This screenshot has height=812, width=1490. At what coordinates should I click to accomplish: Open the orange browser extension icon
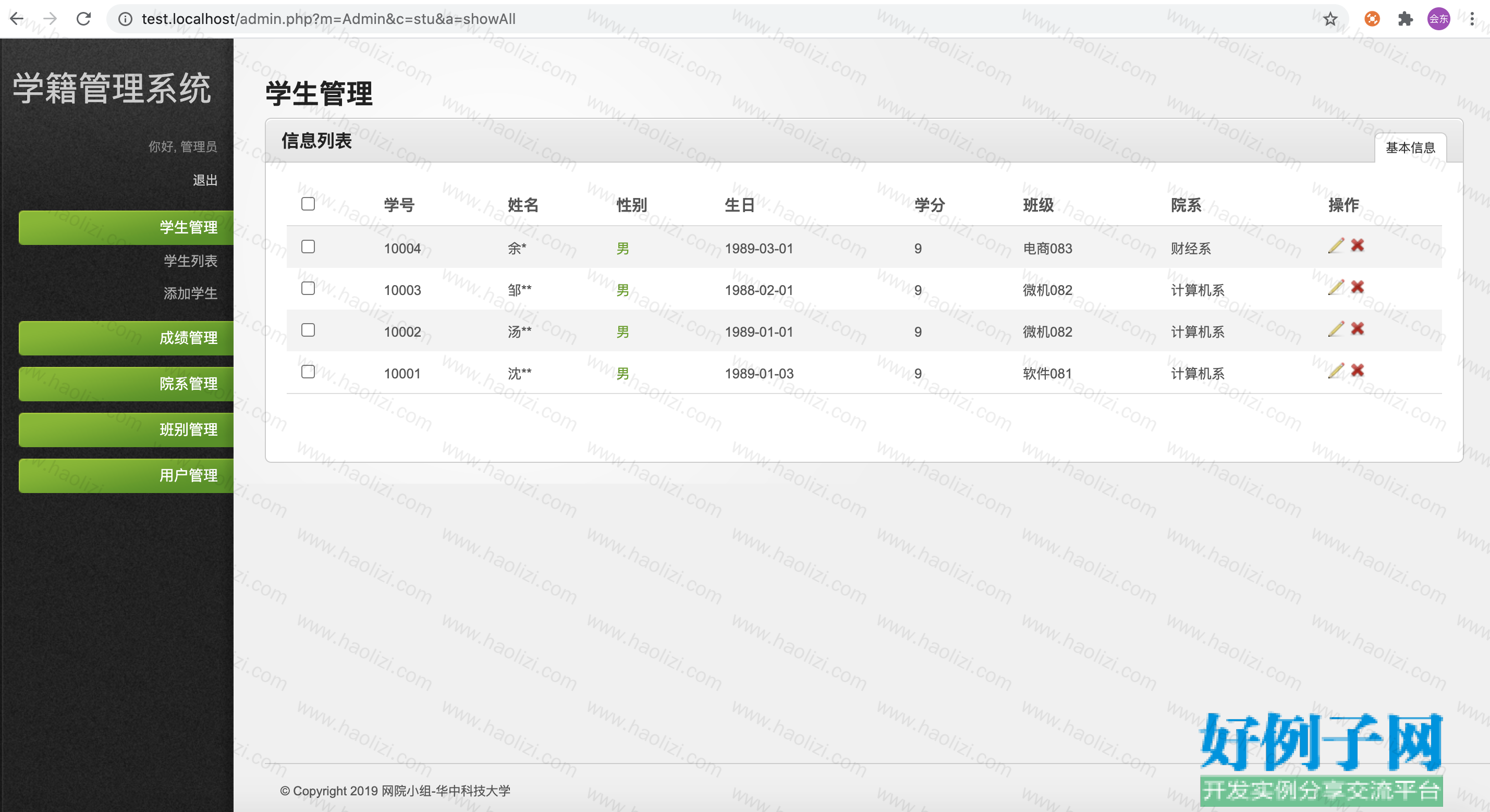pyautogui.click(x=1372, y=19)
